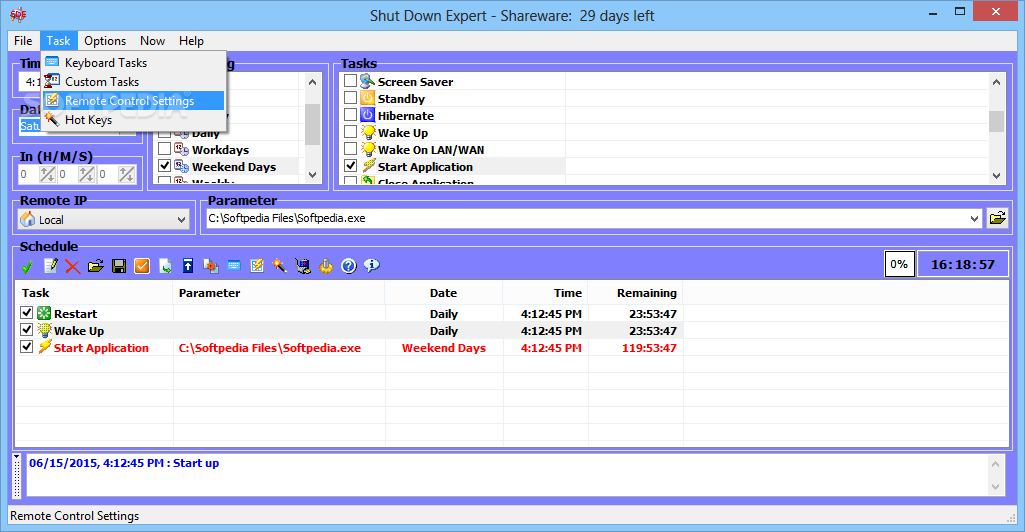Click the green checkmark add-task toolbar icon
The width and height of the screenshot is (1025, 532).
[x=27, y=266]
